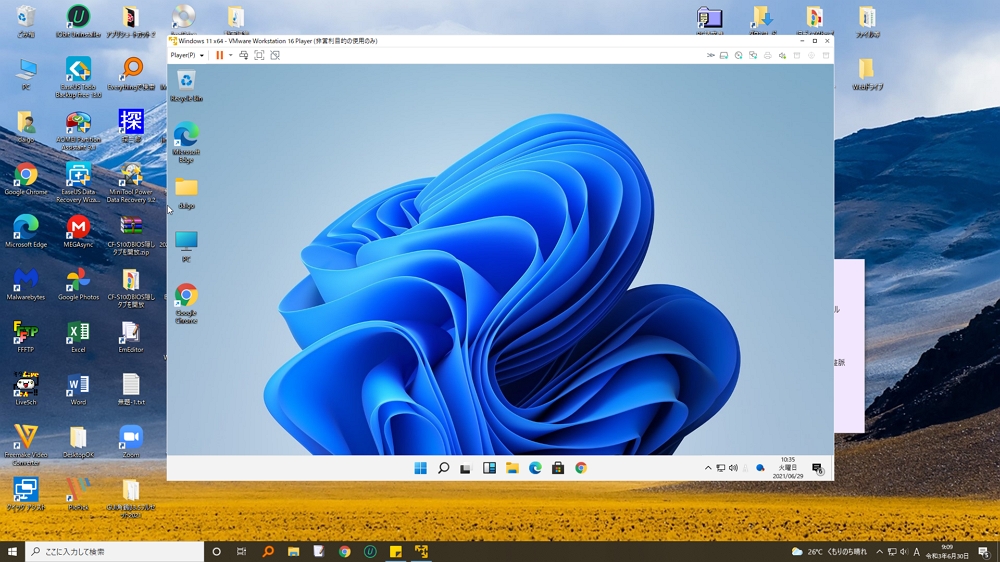Open Chrome on the host taskbar

[344, 552]
